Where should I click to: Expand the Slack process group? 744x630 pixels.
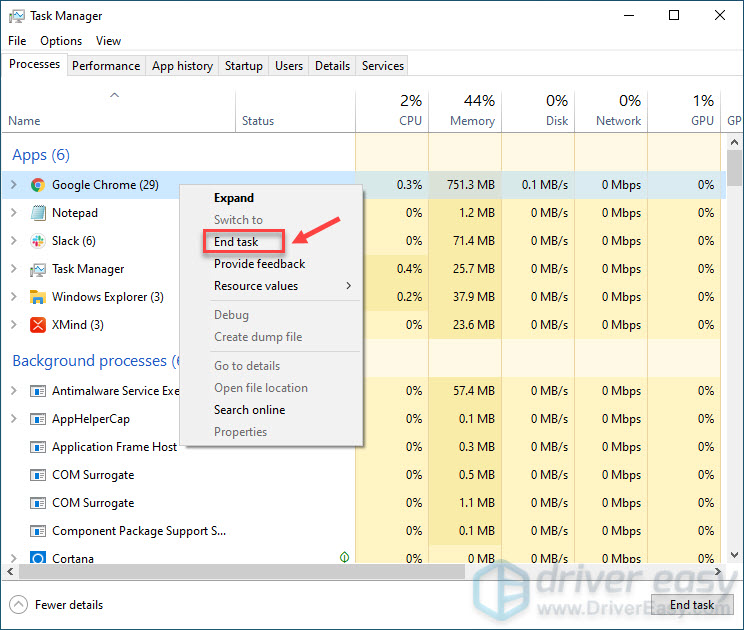click(13, 241)
